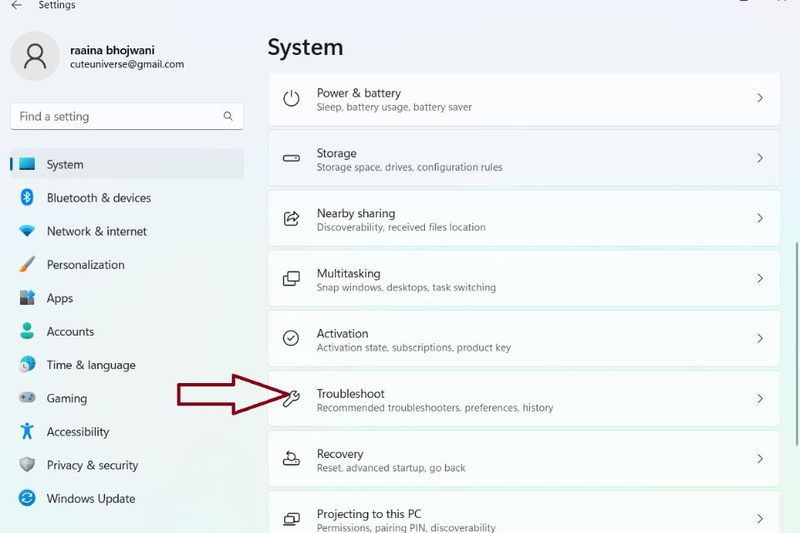
Task: Click the Power & battery power icon
Action: [x=291, y=98]
